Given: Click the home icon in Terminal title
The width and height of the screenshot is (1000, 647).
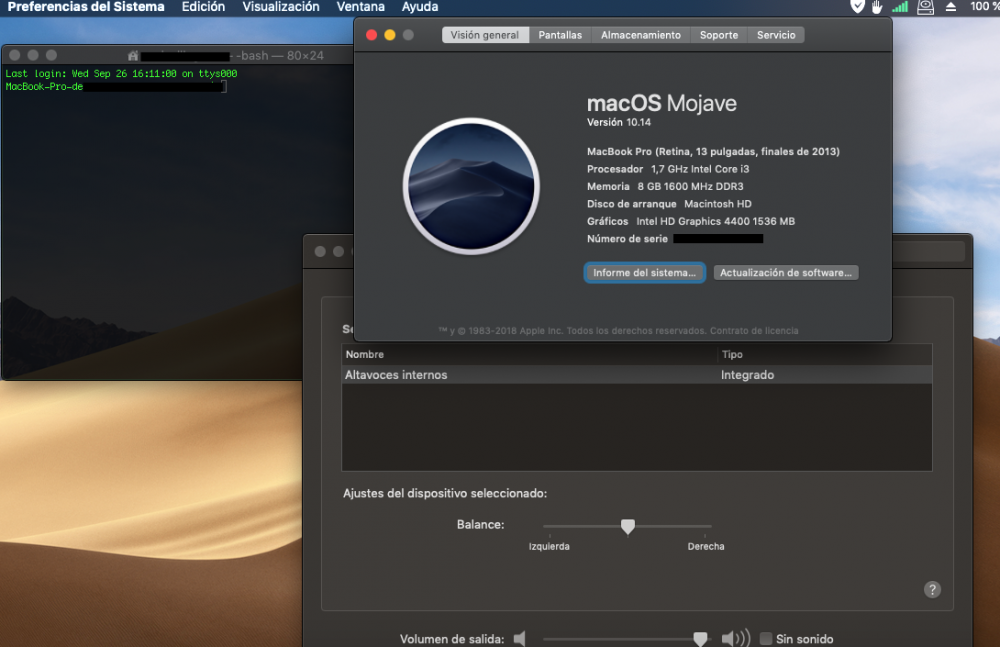Looking at the screenshot, I should pos(133,56).
